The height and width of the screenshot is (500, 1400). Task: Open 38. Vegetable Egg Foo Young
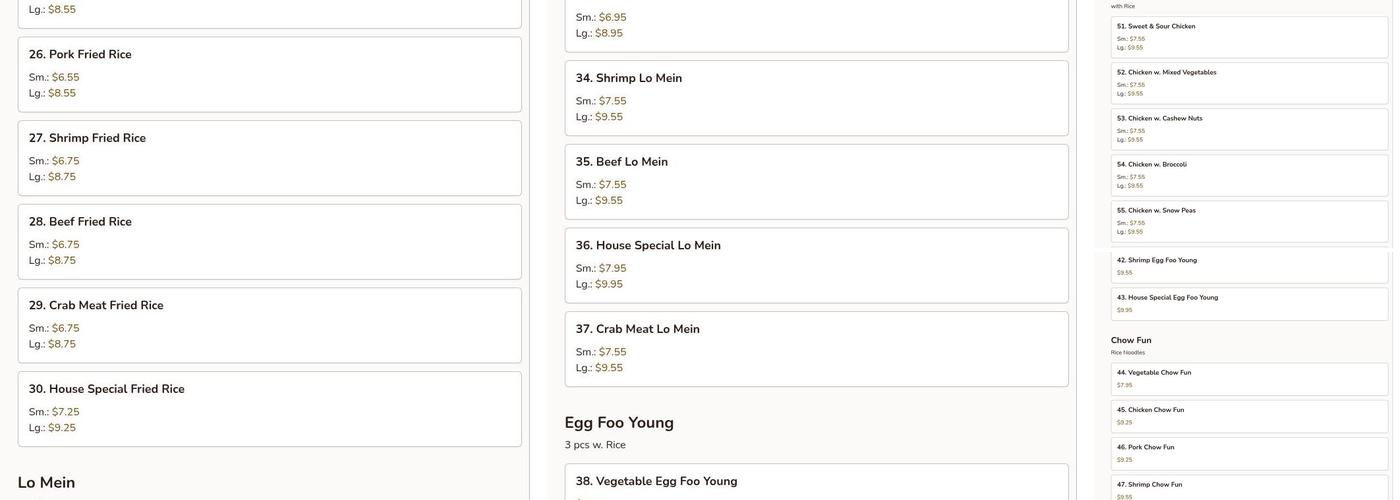816,482
